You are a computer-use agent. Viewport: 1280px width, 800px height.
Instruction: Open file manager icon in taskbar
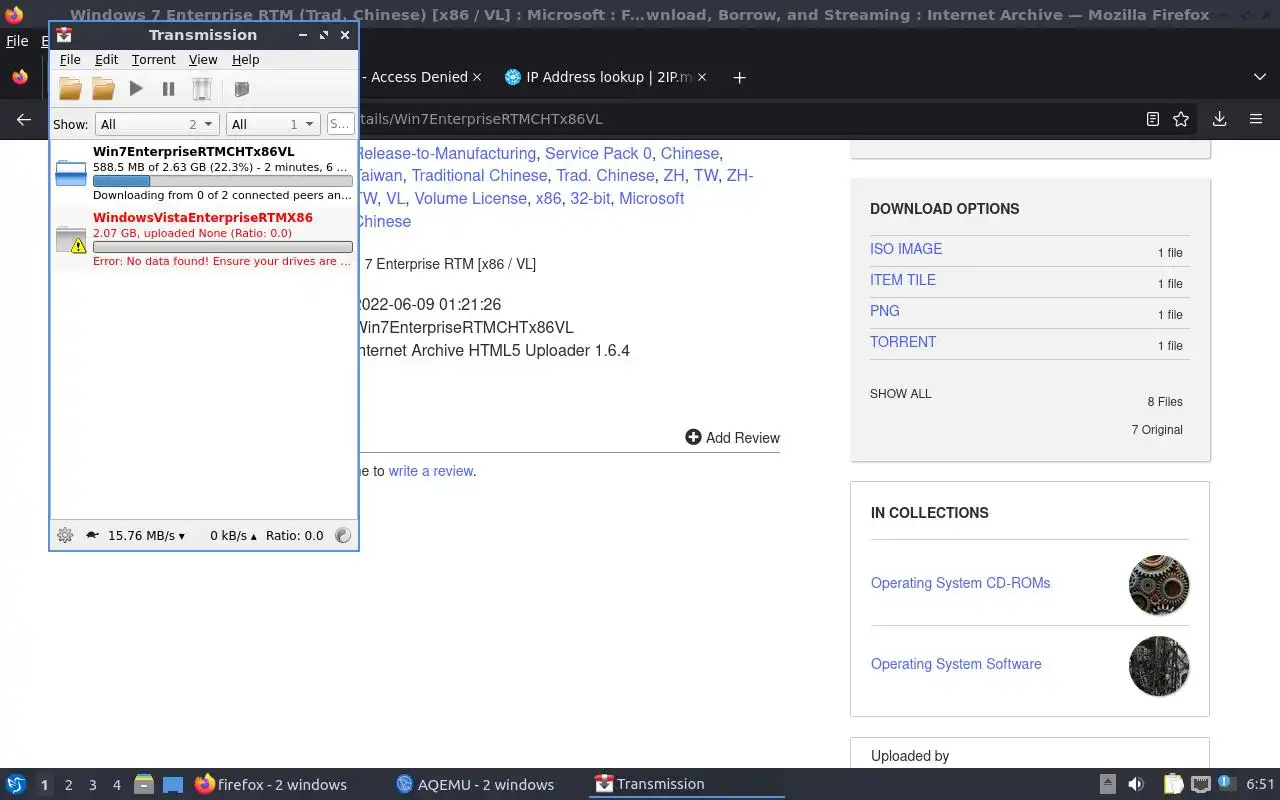coord(144,784)
